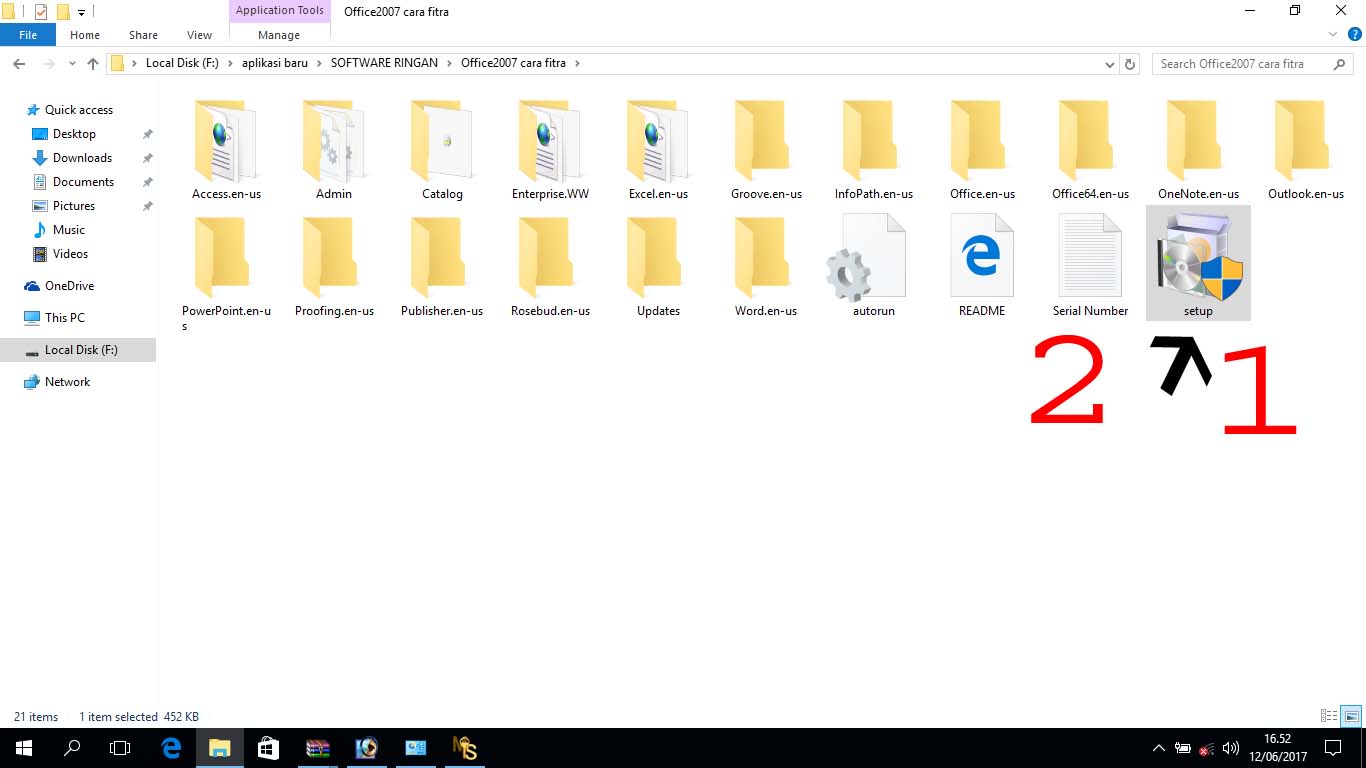
Task: Click the Search Office2007 cara fitra box
Action: point(1254,64)
